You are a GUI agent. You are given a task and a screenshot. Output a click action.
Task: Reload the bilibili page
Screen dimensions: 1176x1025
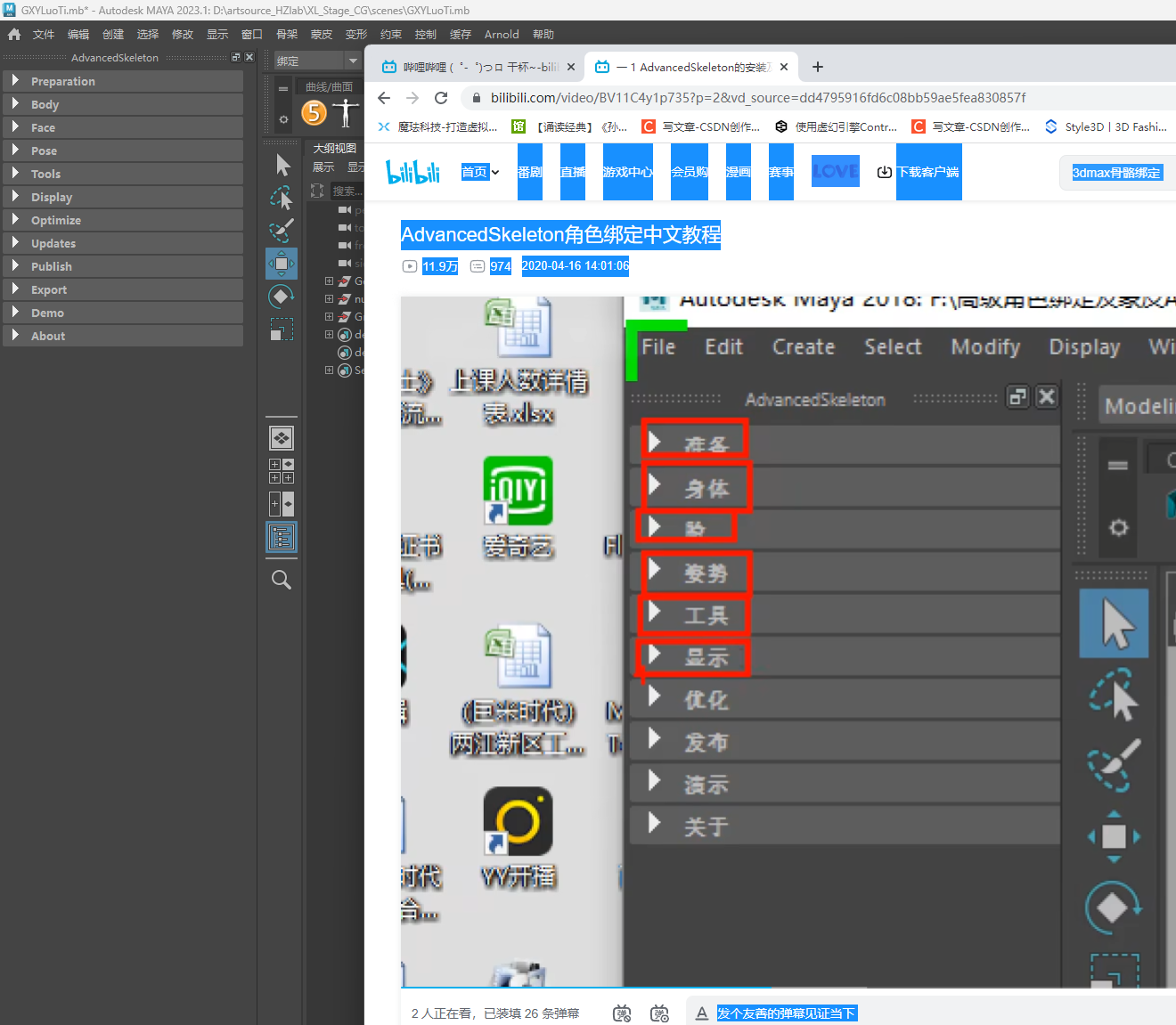pyautogui.click(x=441, y=98)
